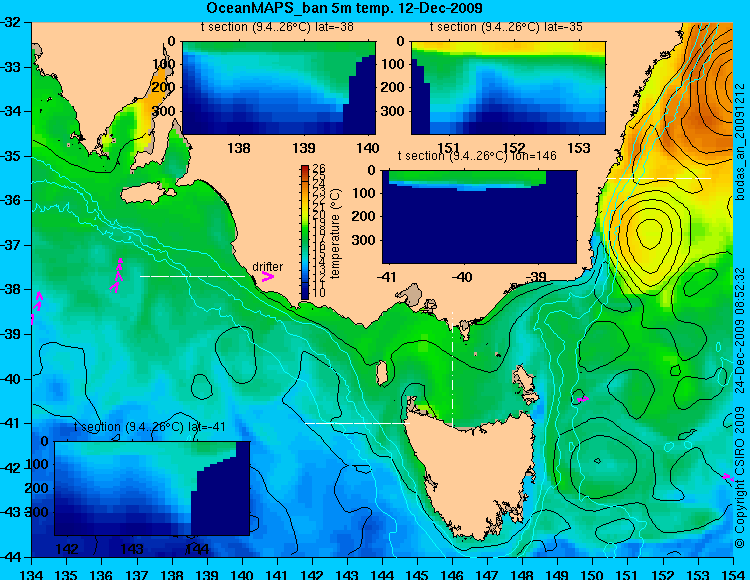Click the magenta arrow beside the drifter label

pyautogui.click(x=268, y=276)
